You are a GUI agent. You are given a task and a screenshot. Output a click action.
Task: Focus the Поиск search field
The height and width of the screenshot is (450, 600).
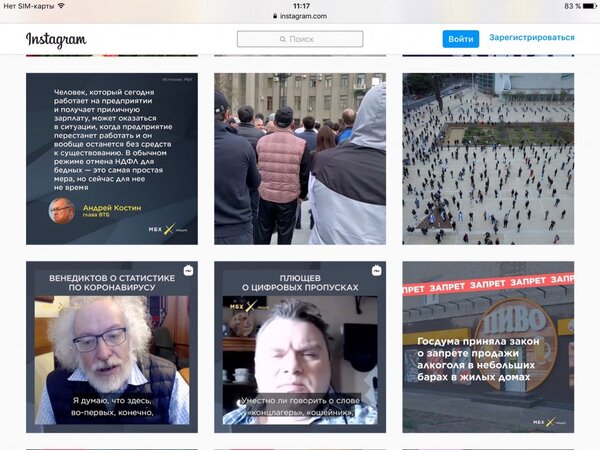point(300,39)
